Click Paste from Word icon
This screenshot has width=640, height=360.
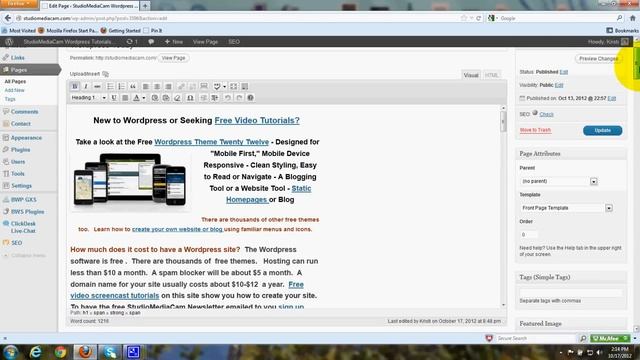pos(166,98)
